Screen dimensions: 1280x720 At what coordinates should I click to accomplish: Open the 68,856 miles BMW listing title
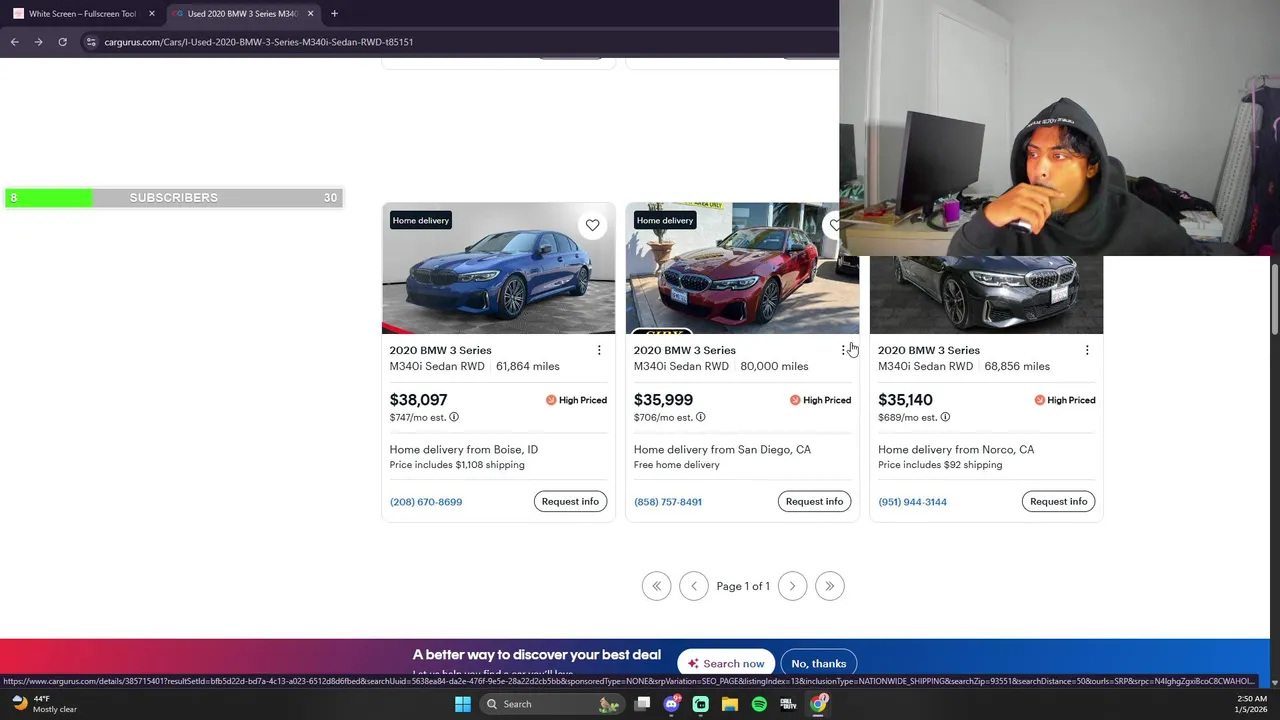pos(929,350)
